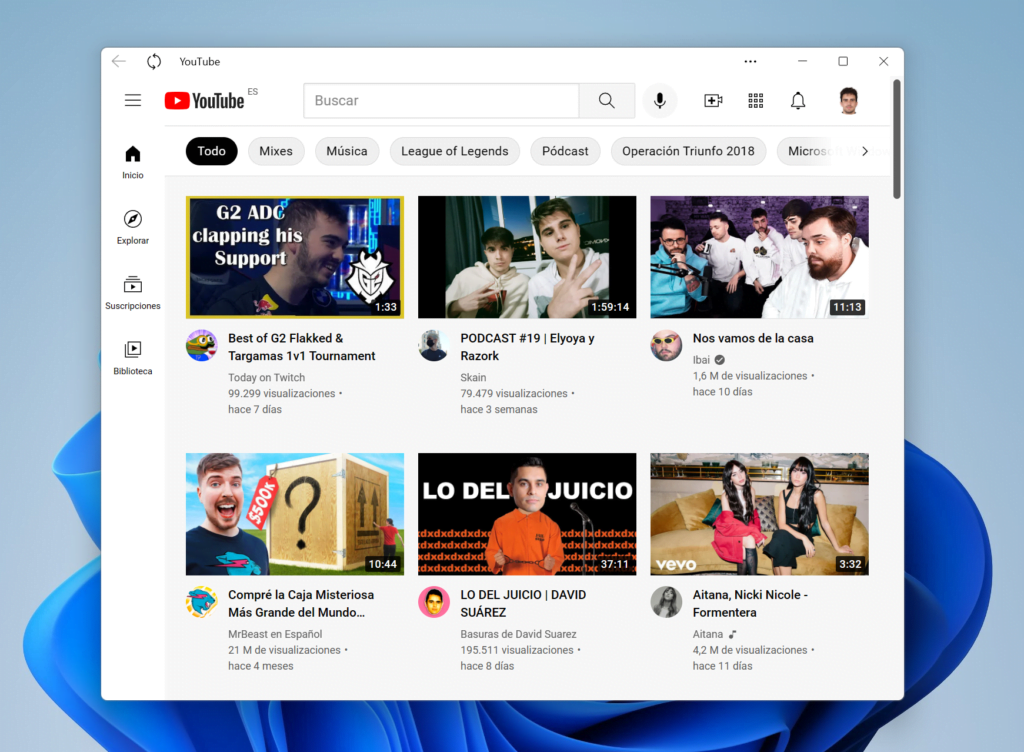Open the create video camera icon
This screenshot has height=752, width=1024.
coord(713,100)
